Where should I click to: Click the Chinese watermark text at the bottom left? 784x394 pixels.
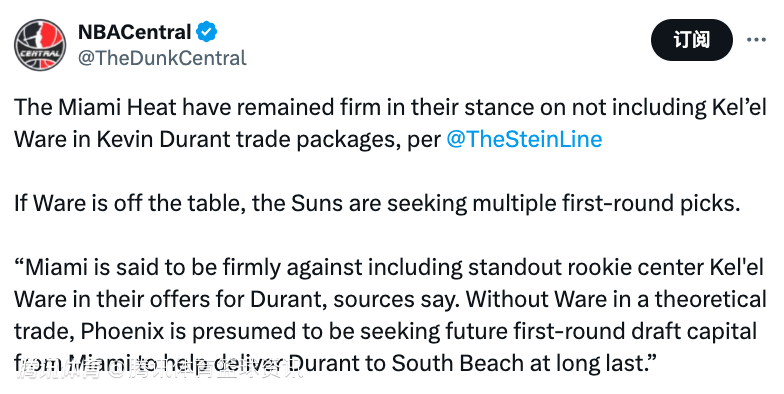[x=159, y=370]
